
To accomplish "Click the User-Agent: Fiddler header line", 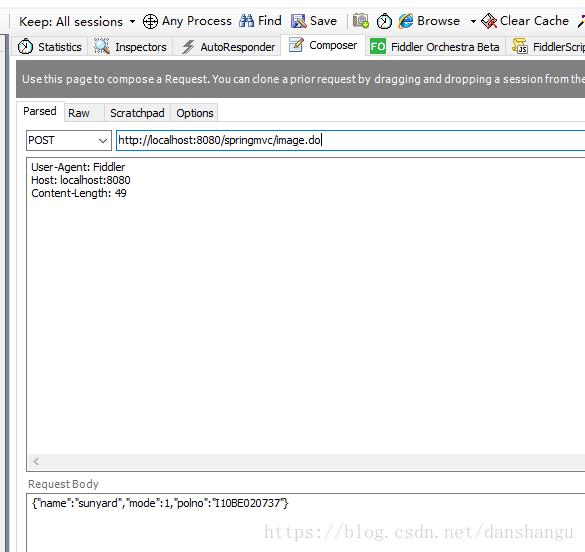I will (x=78, y=167).
